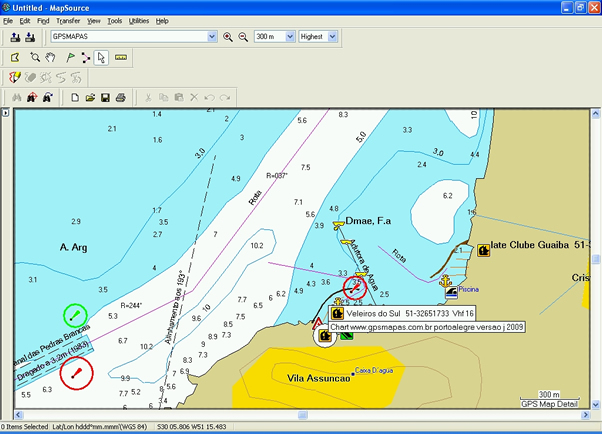This screenshot has height=434, width=602.
Task: Click the Map tool icon
Action: [15, 57]
